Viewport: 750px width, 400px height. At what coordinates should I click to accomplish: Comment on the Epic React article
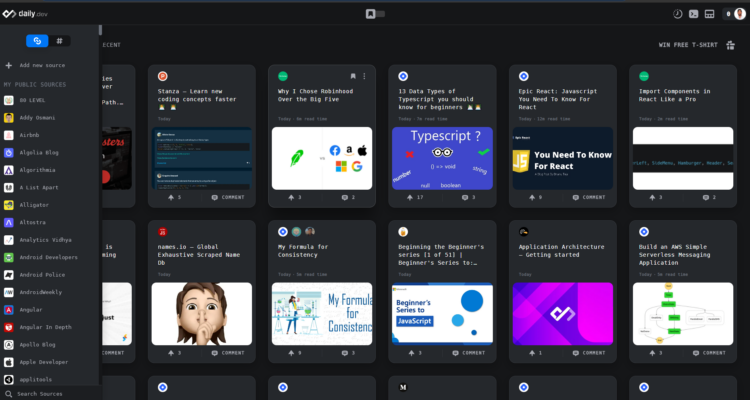[x=589, y=198]
